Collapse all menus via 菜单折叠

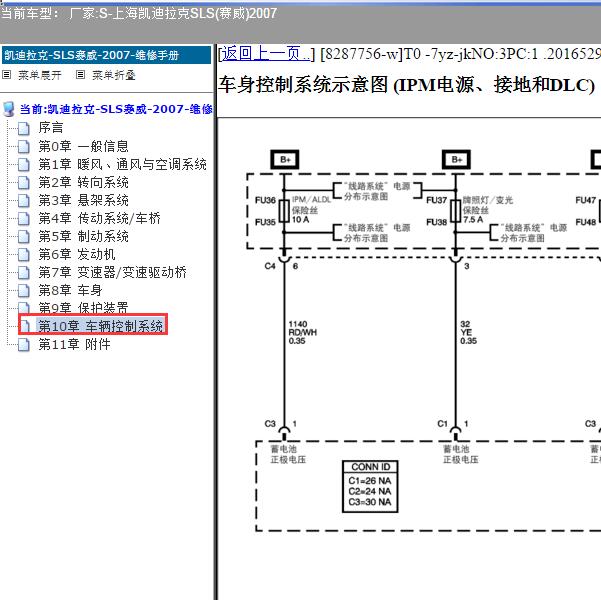click(x=114, y=75)
